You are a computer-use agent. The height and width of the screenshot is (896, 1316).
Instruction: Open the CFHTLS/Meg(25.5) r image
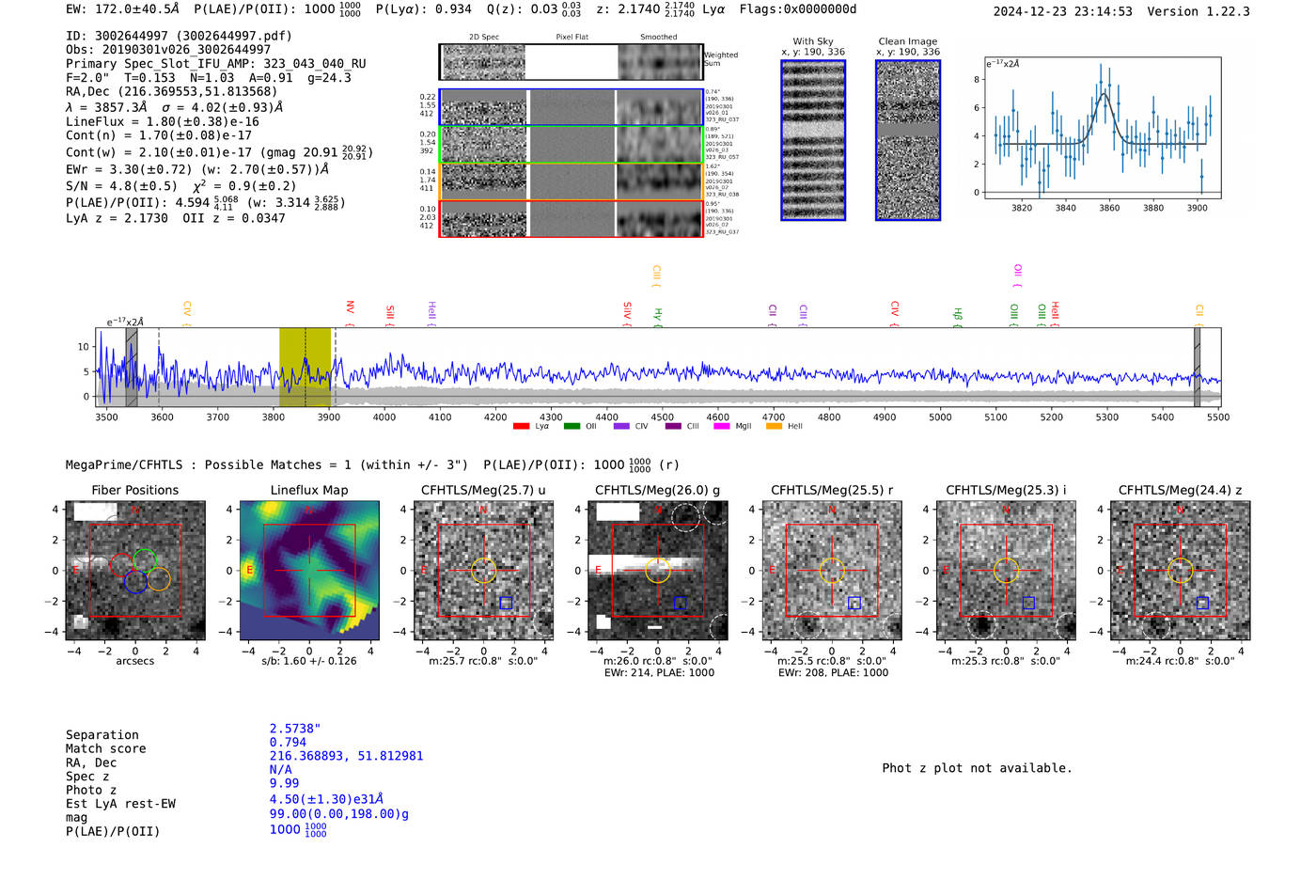click(x=832, y=571)
